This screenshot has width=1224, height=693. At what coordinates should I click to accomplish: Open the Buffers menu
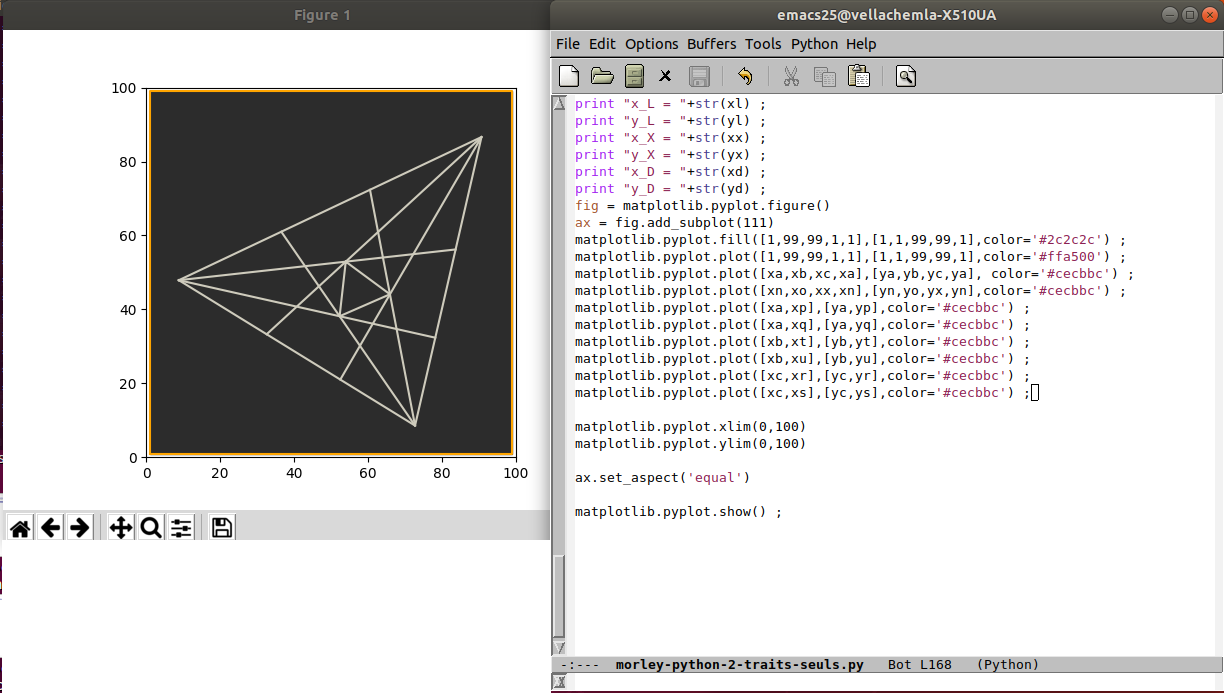(x=711, y=44)
